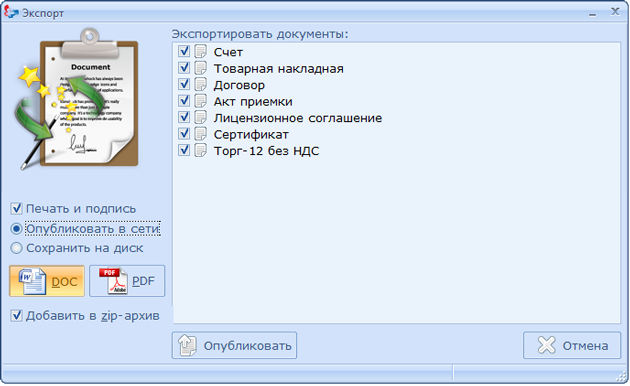Toggle the Лицензионное соглашение checkbox
The width and height of the screenshot is (630, 386).
click(x=184, y=117)
